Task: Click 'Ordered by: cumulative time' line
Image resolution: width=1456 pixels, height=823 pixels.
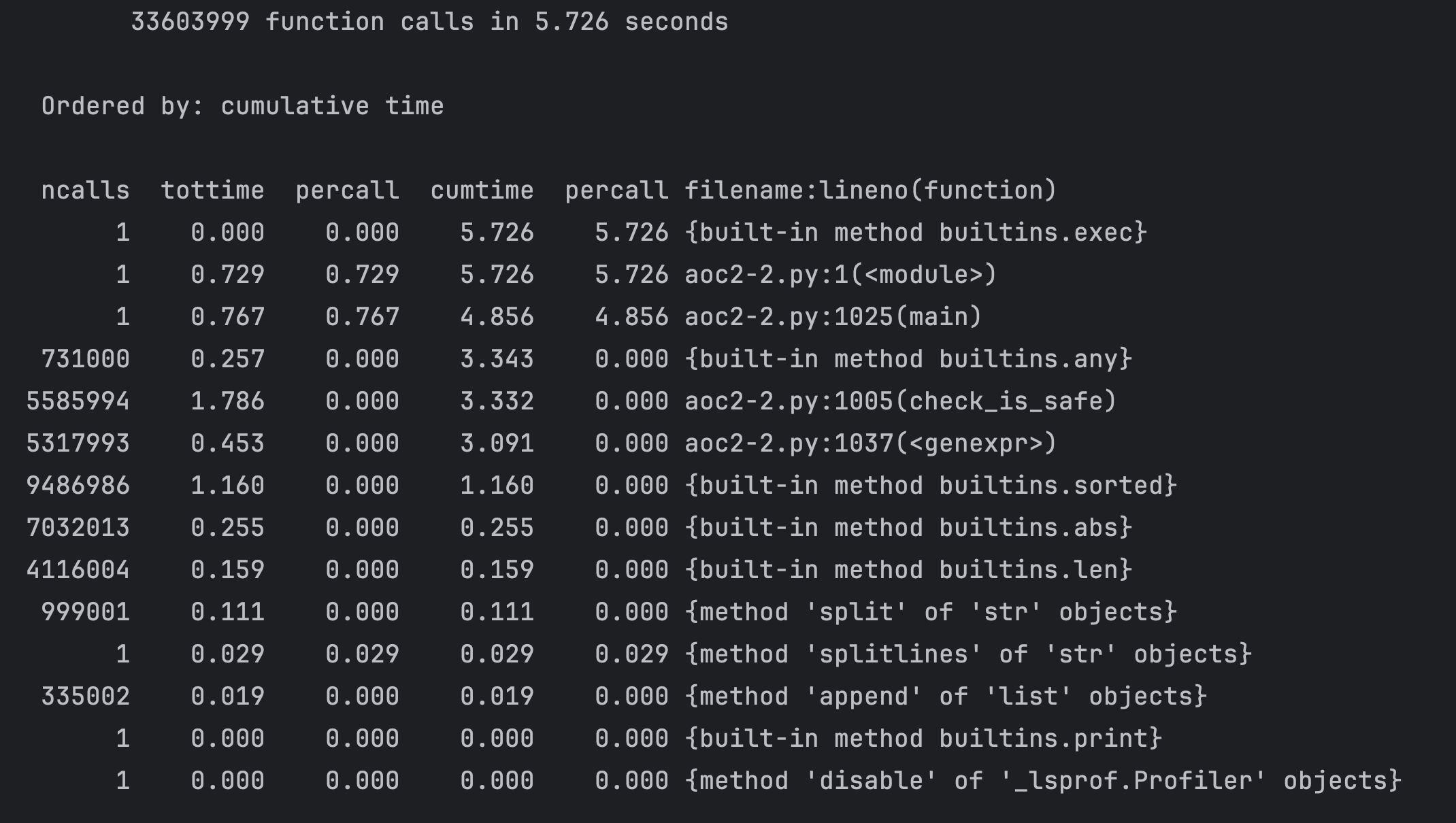Action: click(242, 106)
